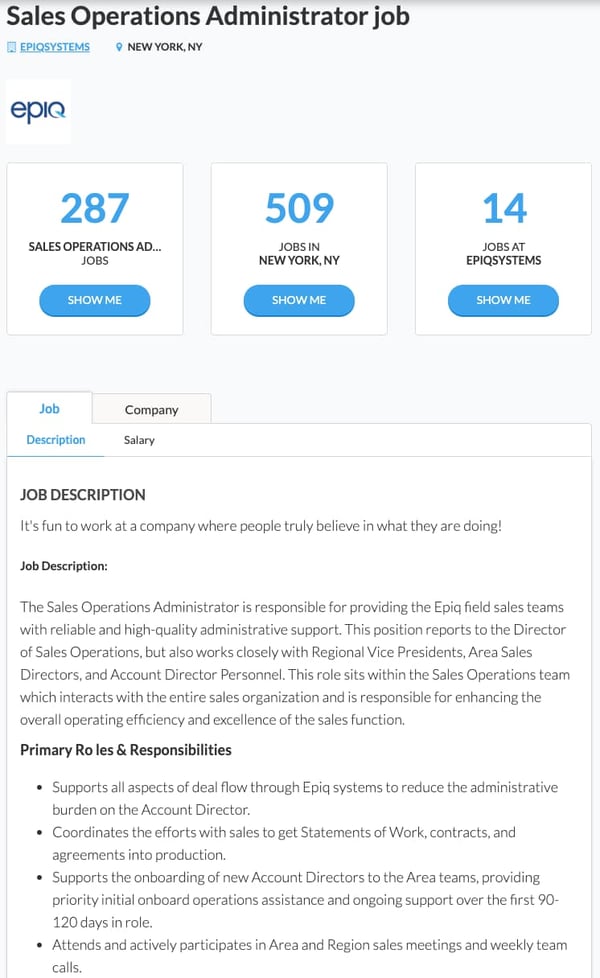Viewport: 600px width, 978px height.
Task: Click the Sales Operations Administrator job title
Action: (208, 16)
